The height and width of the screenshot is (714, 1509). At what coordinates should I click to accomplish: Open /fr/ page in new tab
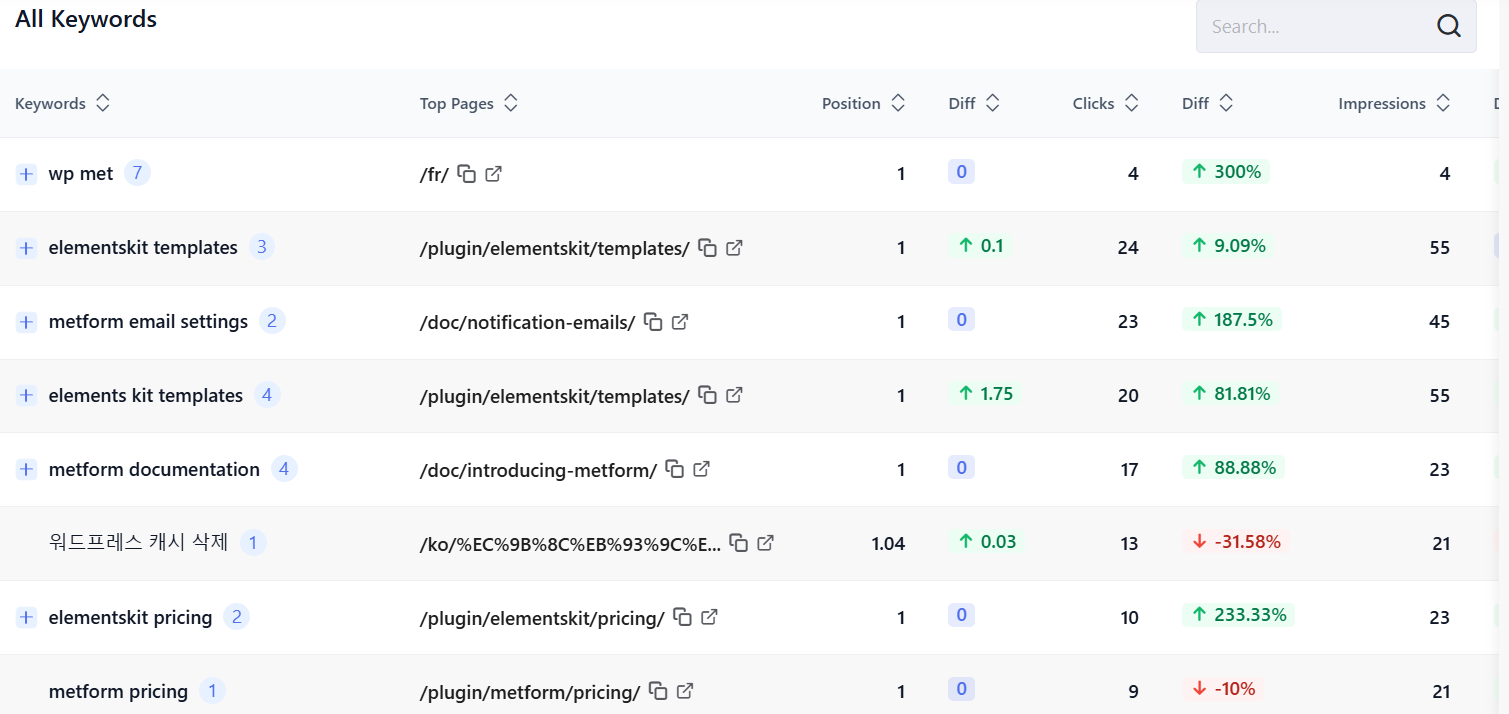coord(493,174)
